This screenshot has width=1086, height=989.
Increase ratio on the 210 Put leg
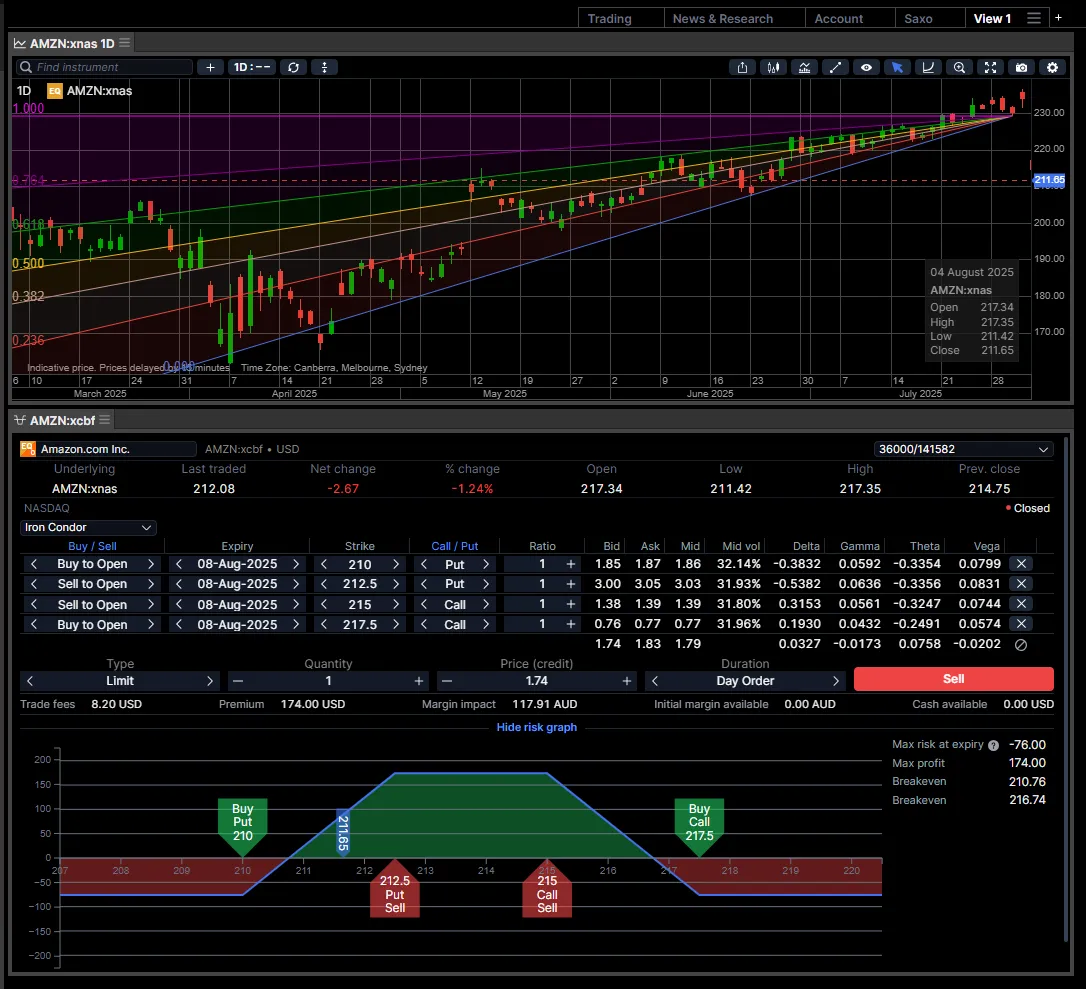571,564
